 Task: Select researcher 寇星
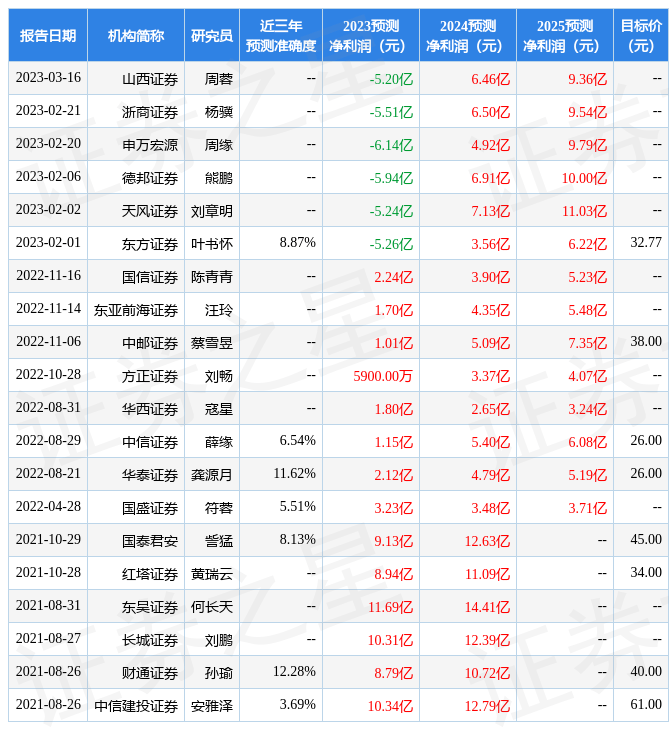tap(219, 410)
